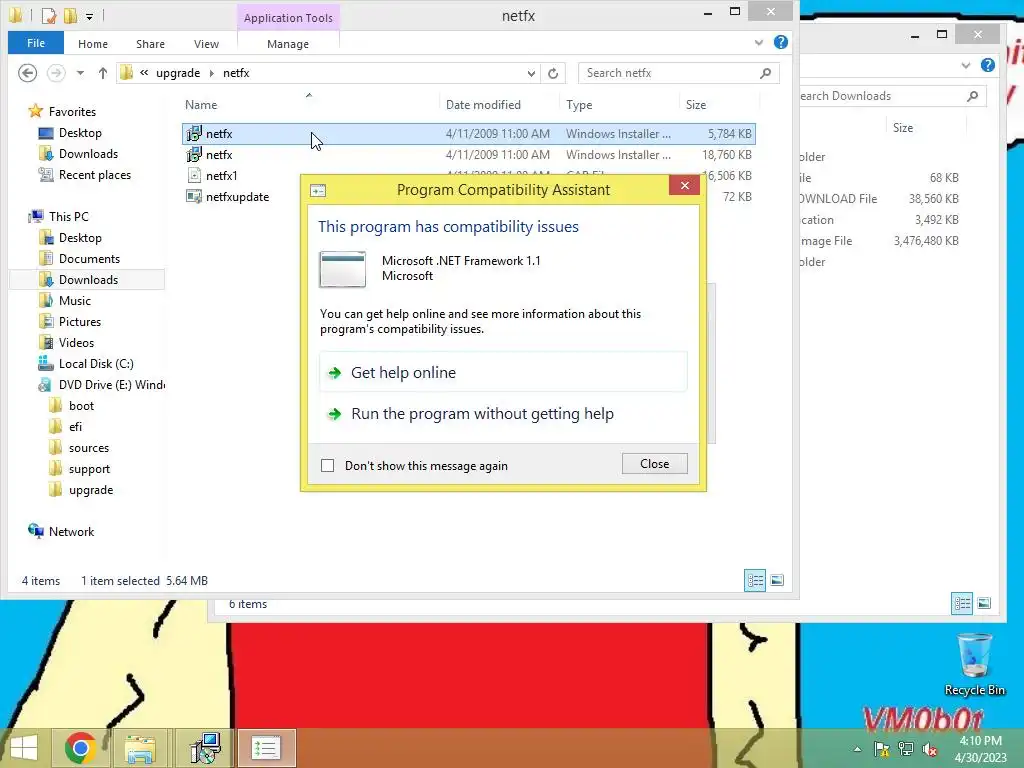The image size is (1024, 768).
Task: Open File Explorer from taskbar
Action: point(140,748)
